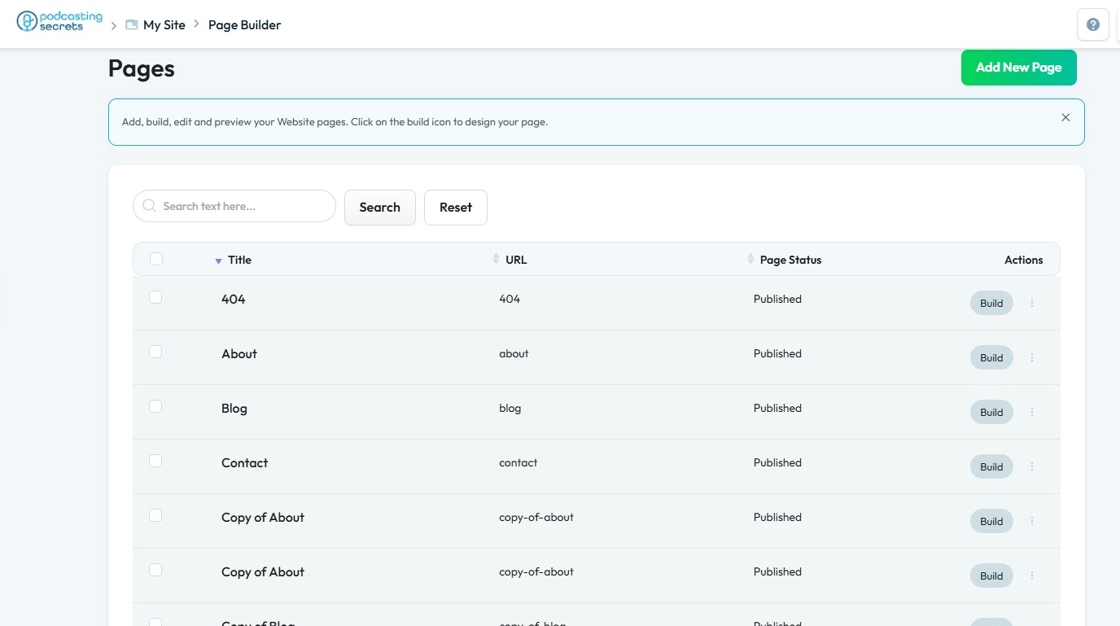This screenshot has width=1120, height=626.
Task: Click the Podcasting Secrets logo
Action: [x=60, y=22]
